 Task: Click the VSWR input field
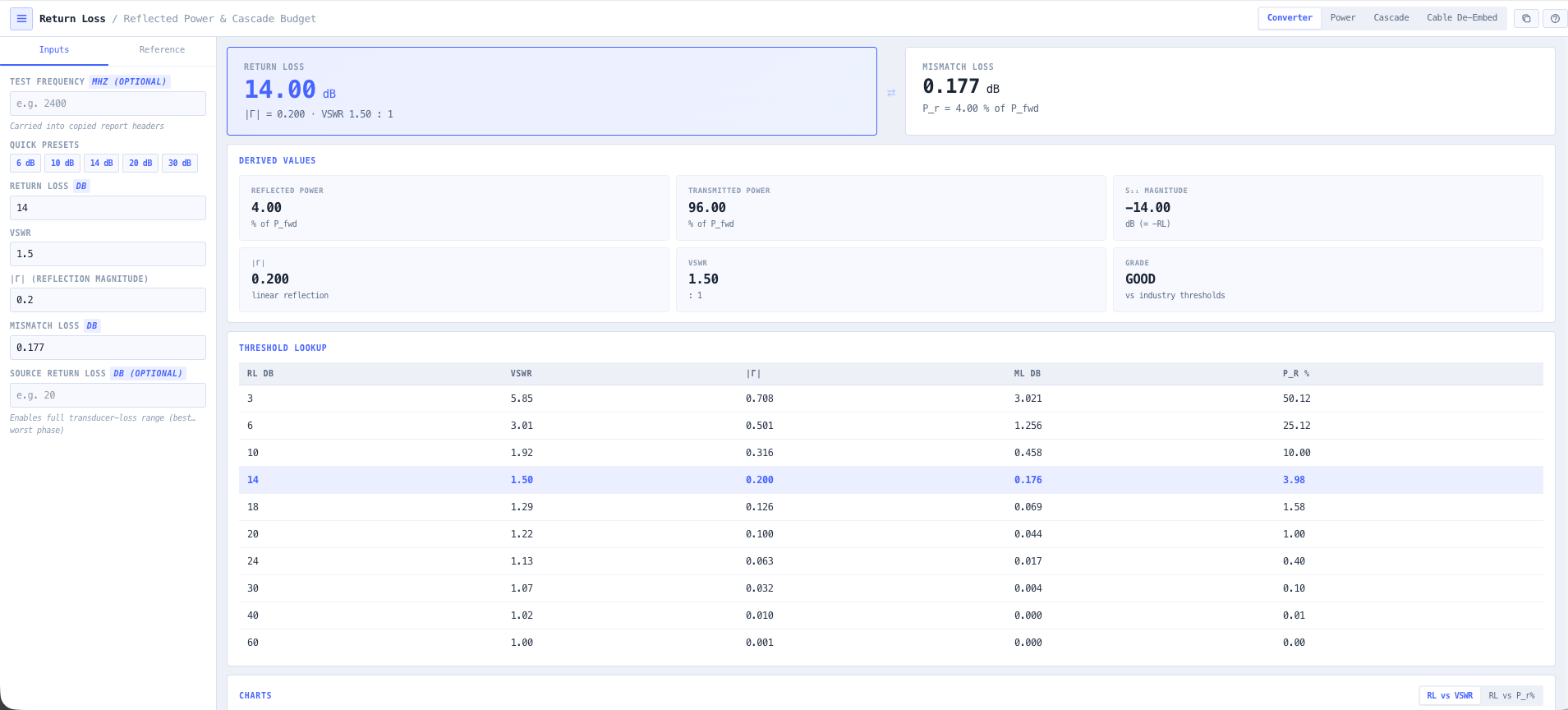108,254
